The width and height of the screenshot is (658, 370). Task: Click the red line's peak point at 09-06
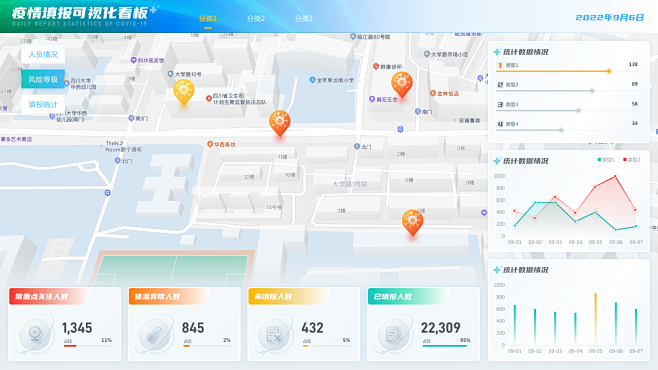pos(616,177)
